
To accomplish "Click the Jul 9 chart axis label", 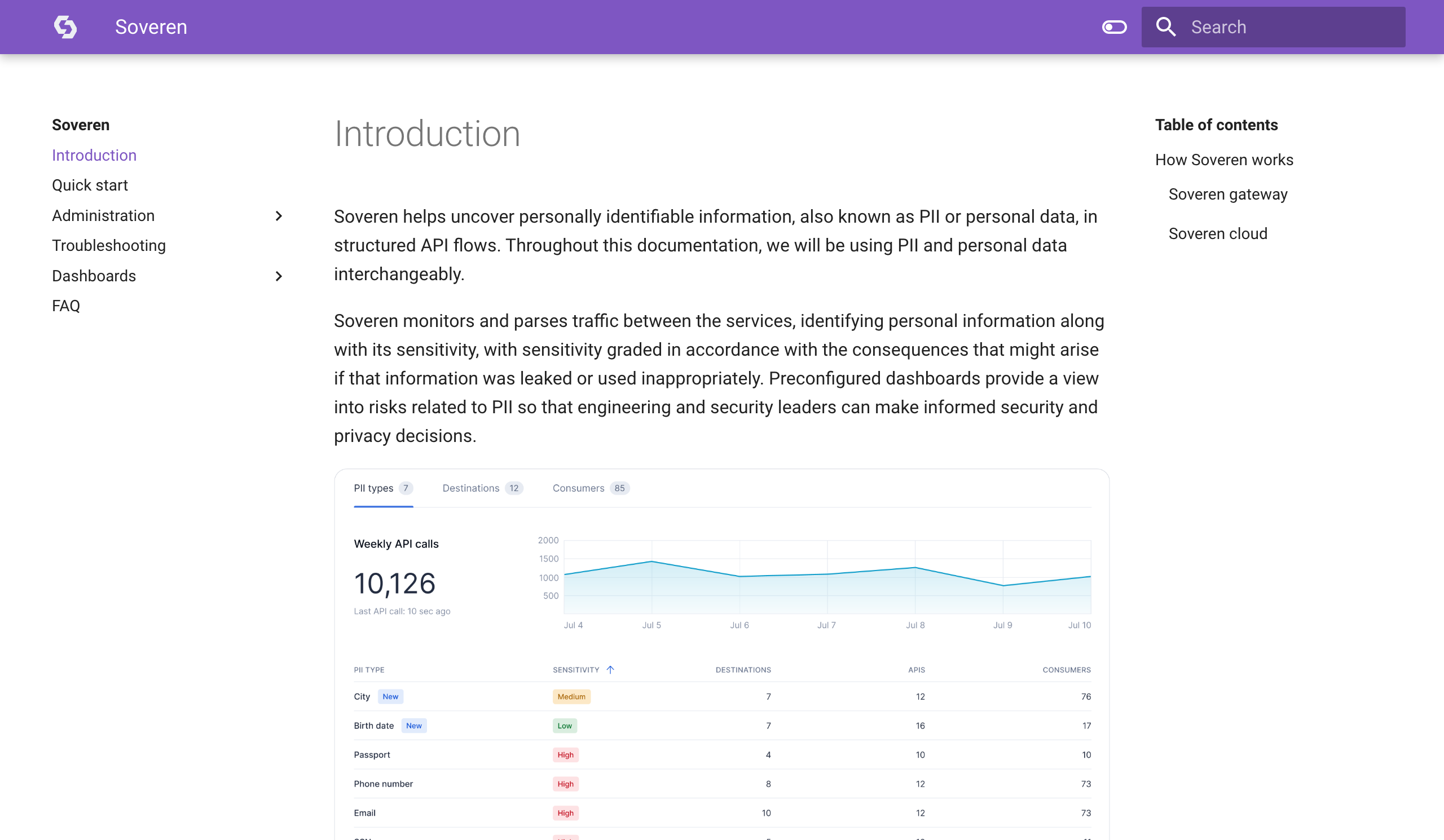I will point(1002,625).
